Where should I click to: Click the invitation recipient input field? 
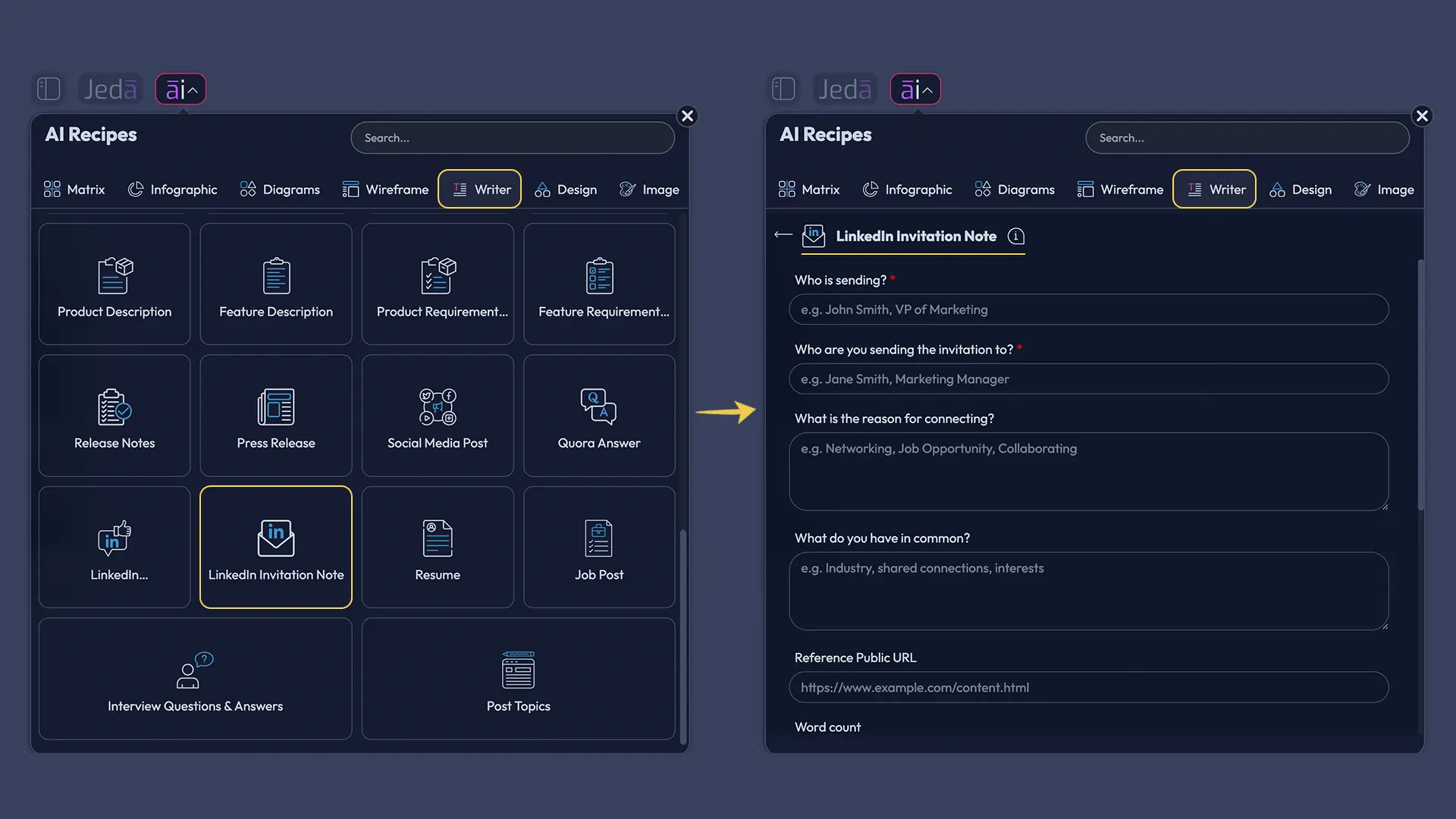point(1089,378)
